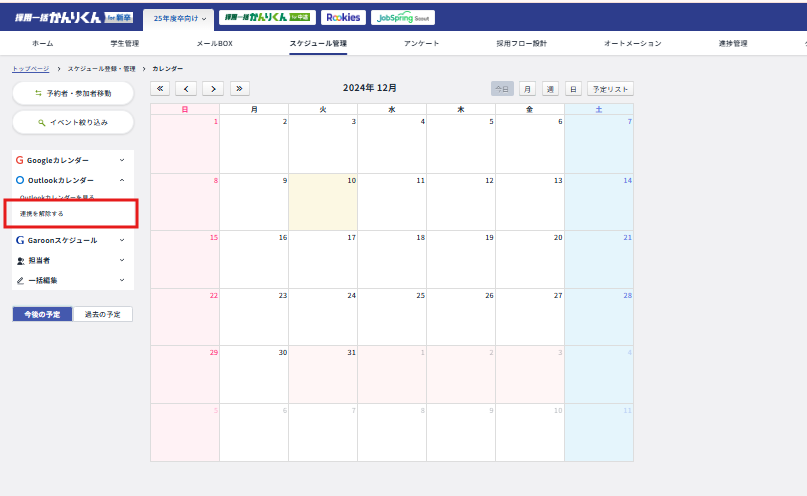Go to next month with right arrow

tap(212, 88)
